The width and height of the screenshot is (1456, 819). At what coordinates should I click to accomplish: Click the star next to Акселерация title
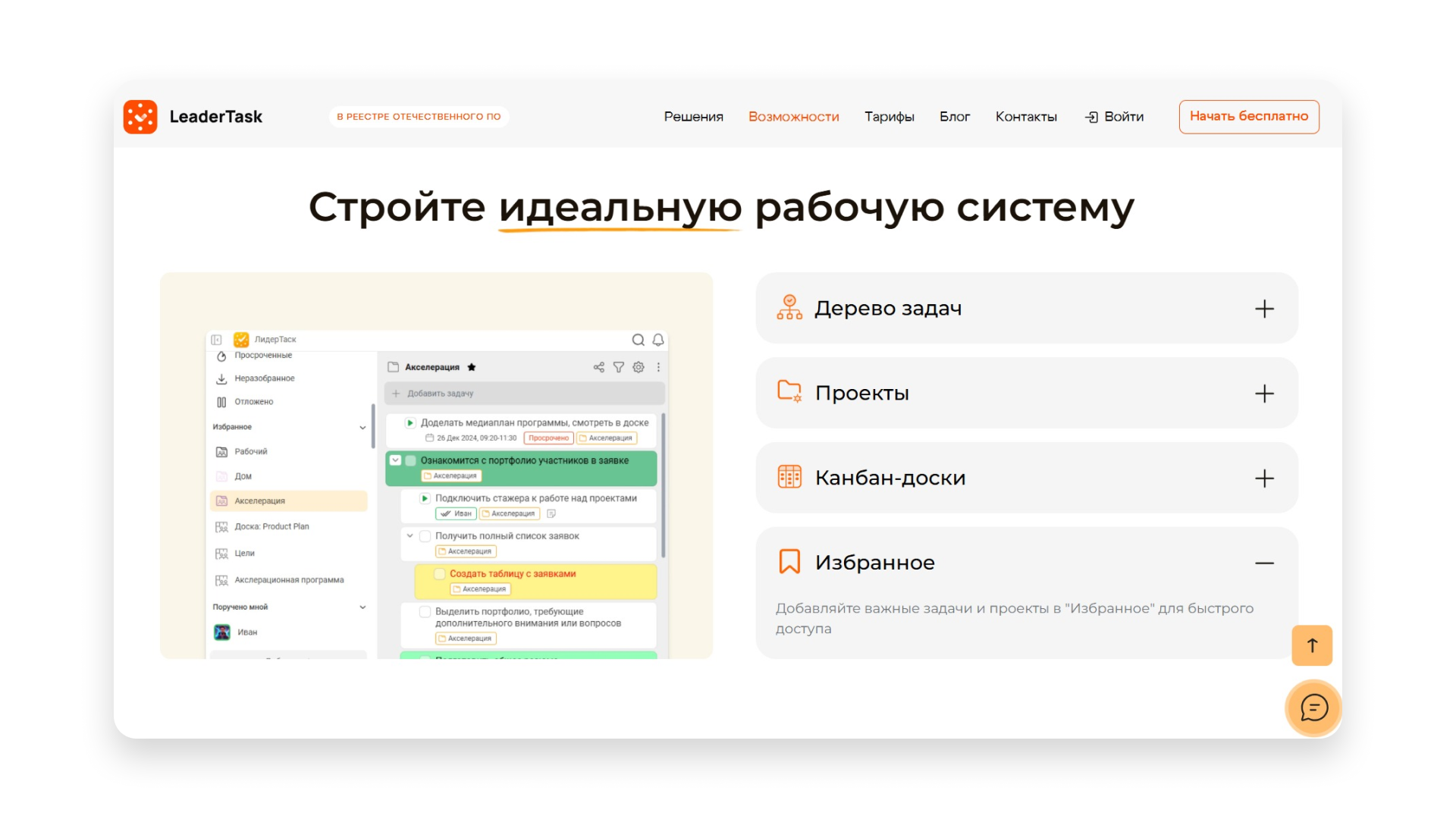472,367
